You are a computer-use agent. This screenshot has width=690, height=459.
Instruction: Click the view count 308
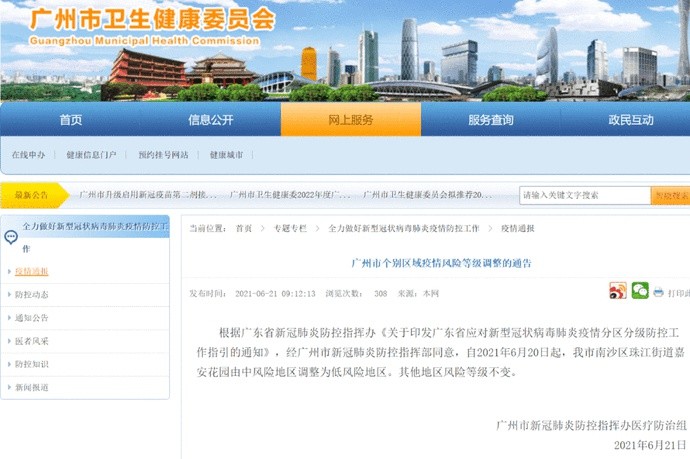[x=380, y=294]
